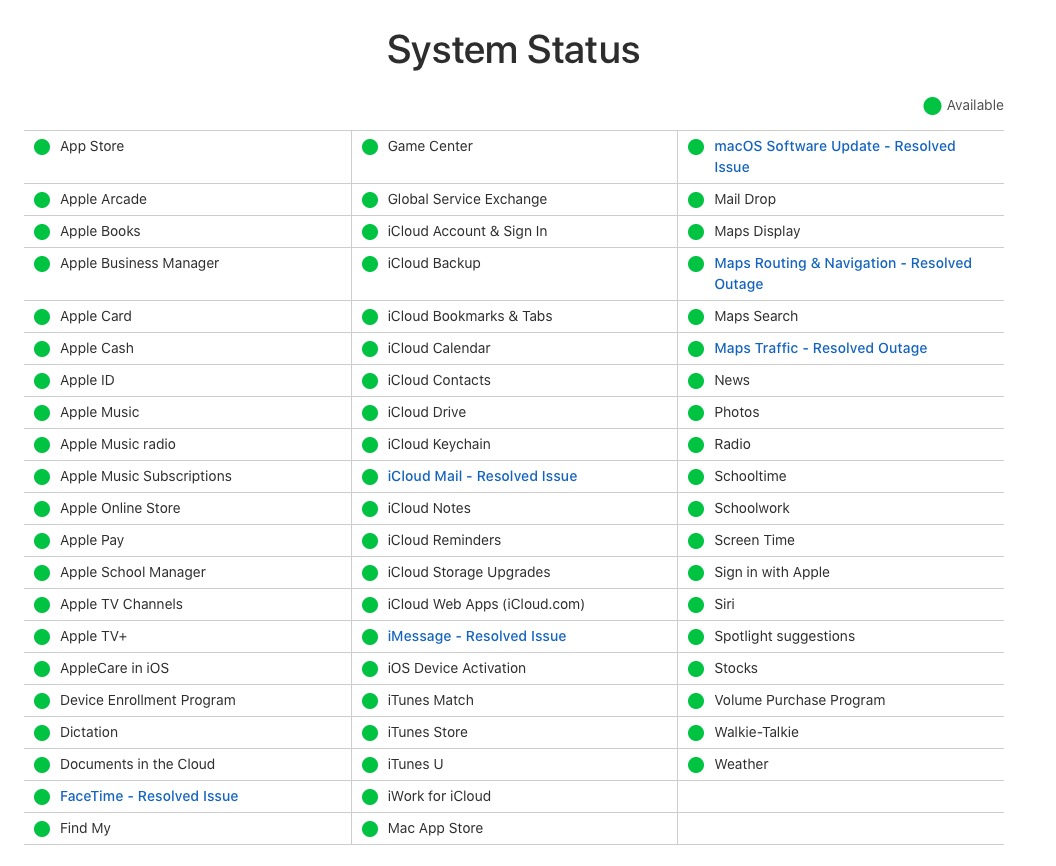View the iMessage Resolved Issue details
This screenshot has width=1056, height=866.
(x=477, y=637)
